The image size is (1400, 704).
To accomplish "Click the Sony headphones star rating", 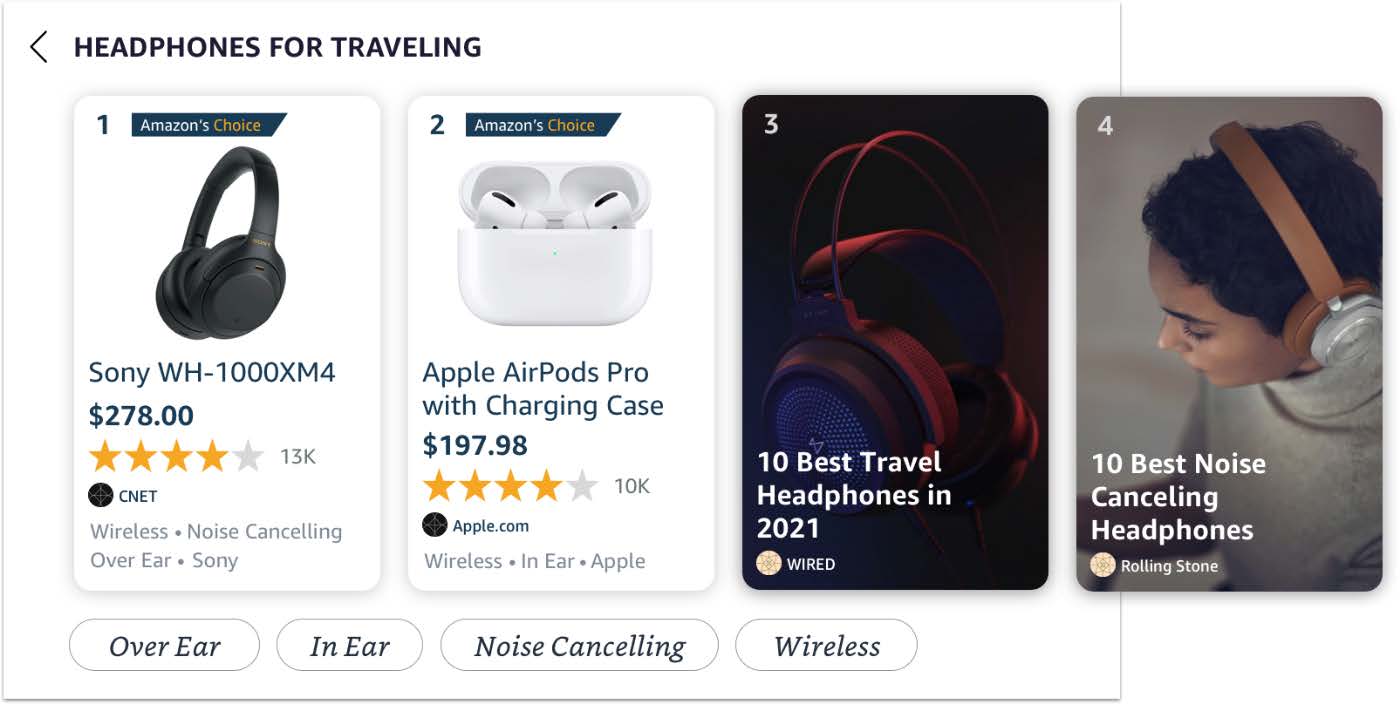I will (x=176, y=457).
